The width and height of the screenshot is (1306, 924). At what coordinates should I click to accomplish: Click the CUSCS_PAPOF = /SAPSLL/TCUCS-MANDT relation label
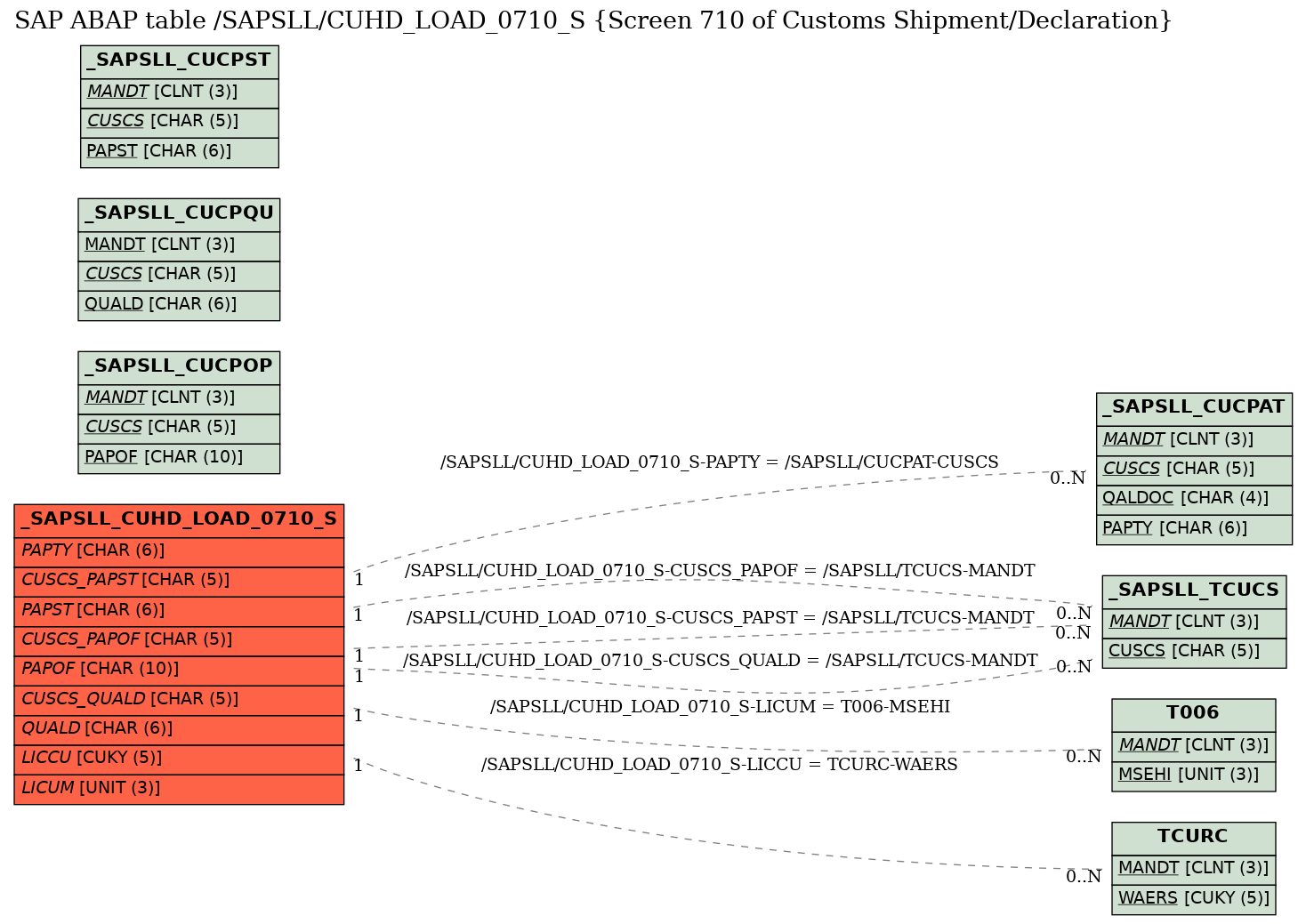click(720, 571)
